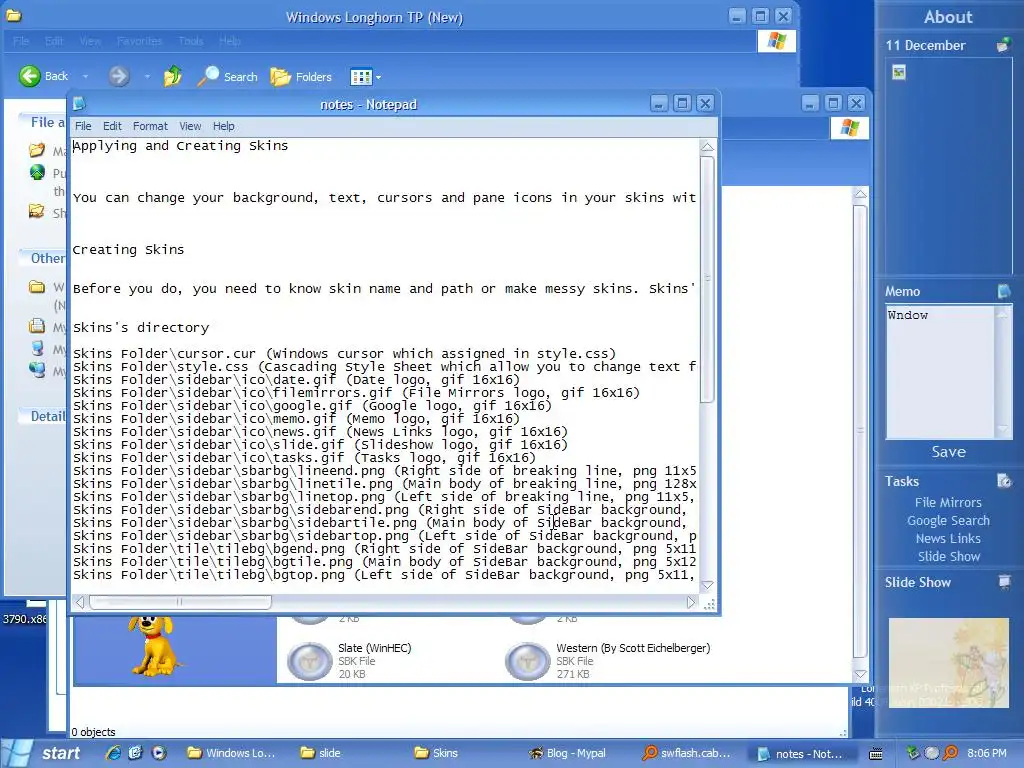Image resolution: width=1024 pixels, height=768 pixels.
Task: Open Google Search link in Tasks
Action: click(x=948, y=520)
